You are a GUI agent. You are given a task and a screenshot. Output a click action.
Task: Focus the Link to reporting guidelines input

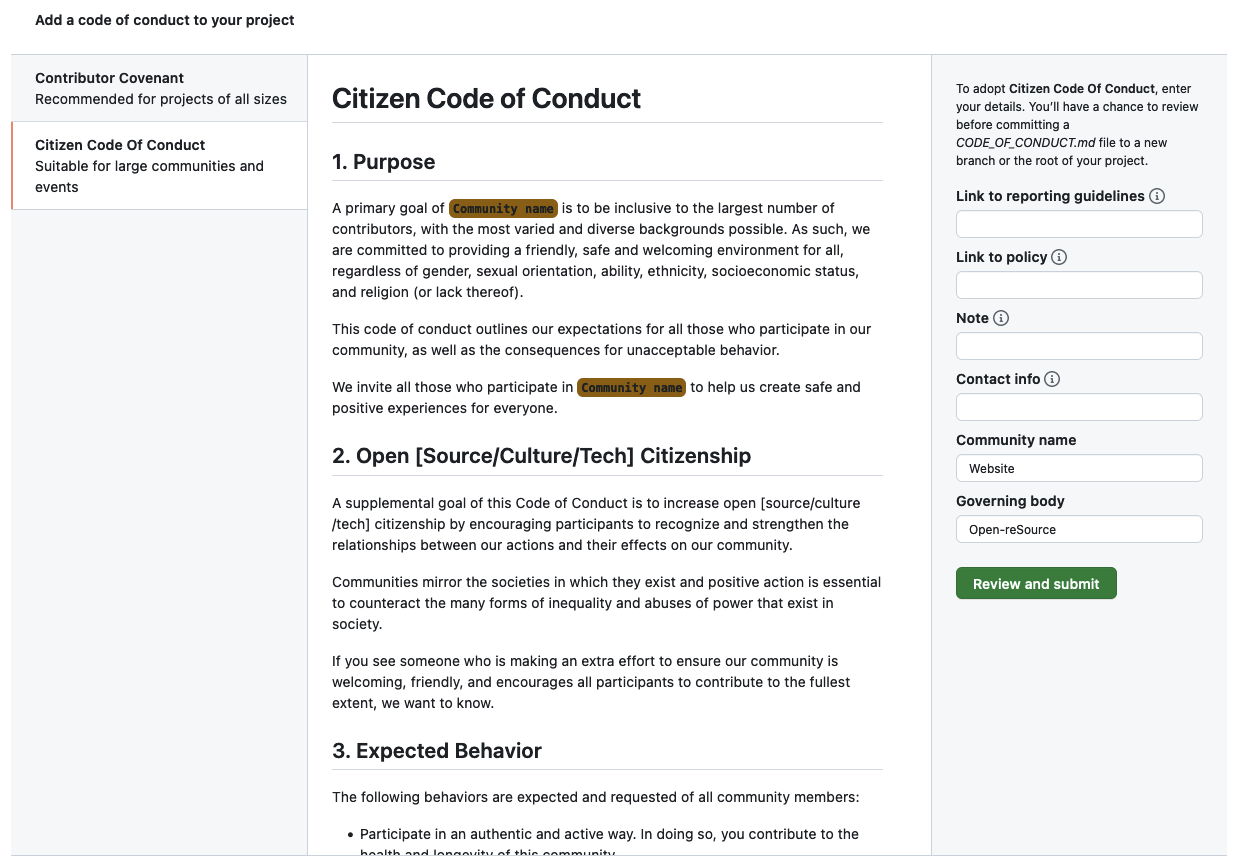1078,224
